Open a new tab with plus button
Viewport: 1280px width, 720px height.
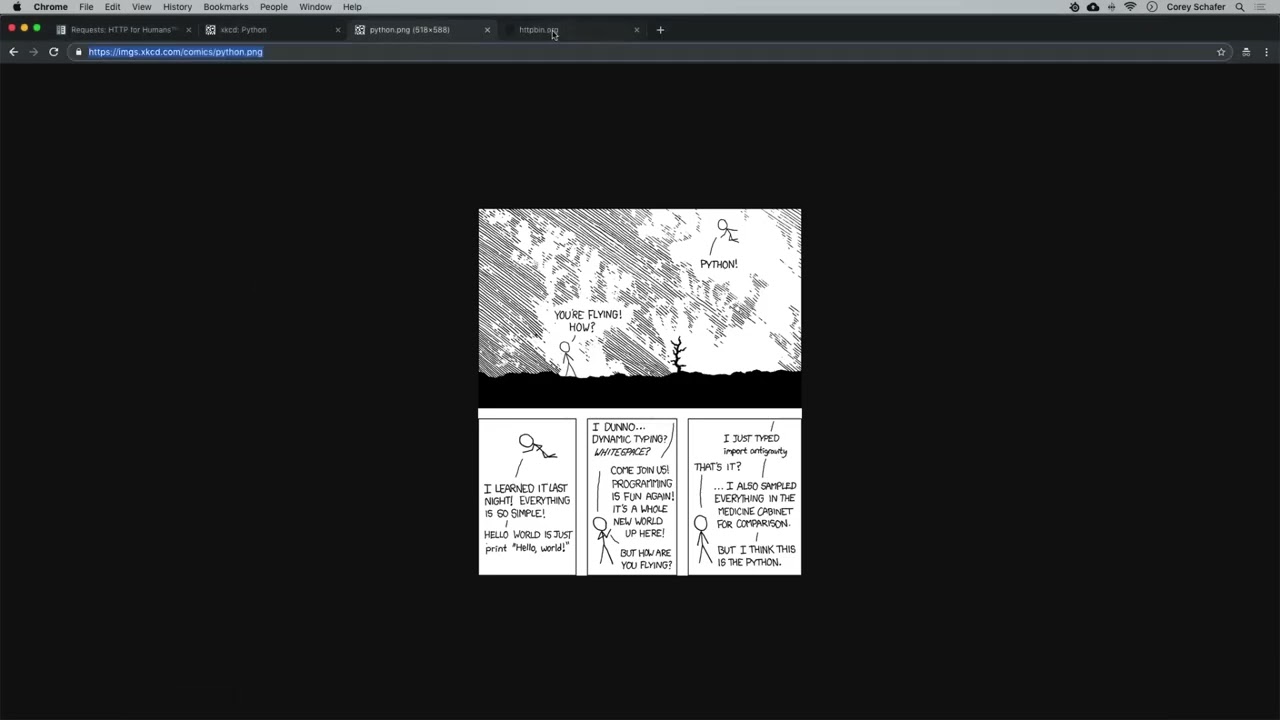coord(660,30)
